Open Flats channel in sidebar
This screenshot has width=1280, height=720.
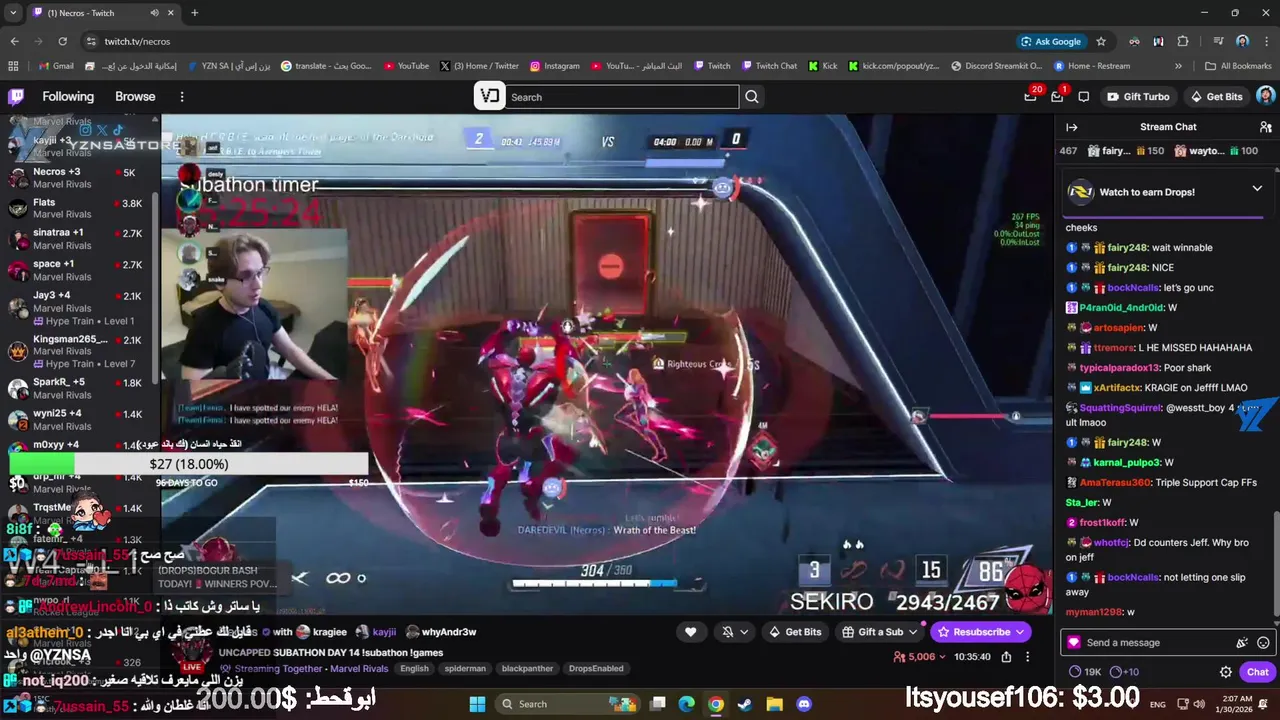78,208
